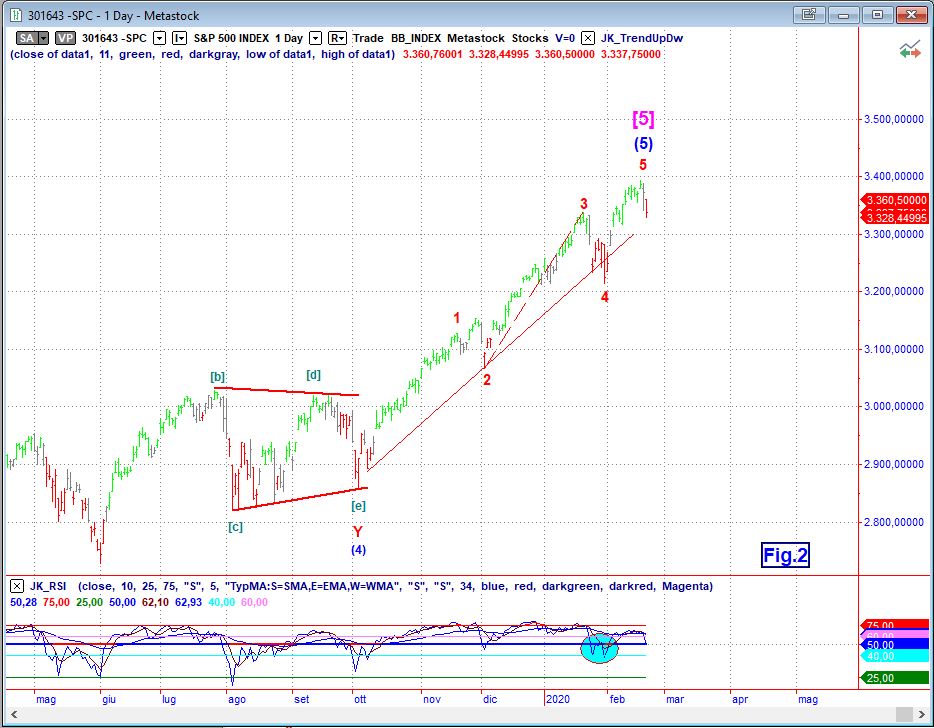Click the chart window icon in the title bar
934x728 pixels.
tap(15, 15)
